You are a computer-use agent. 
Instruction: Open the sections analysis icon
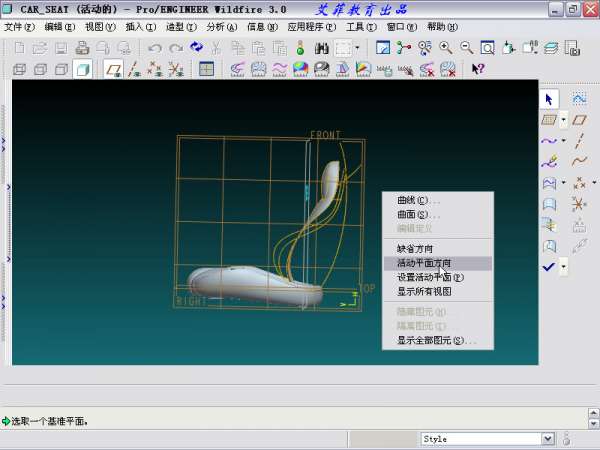(x=259, y=69)
